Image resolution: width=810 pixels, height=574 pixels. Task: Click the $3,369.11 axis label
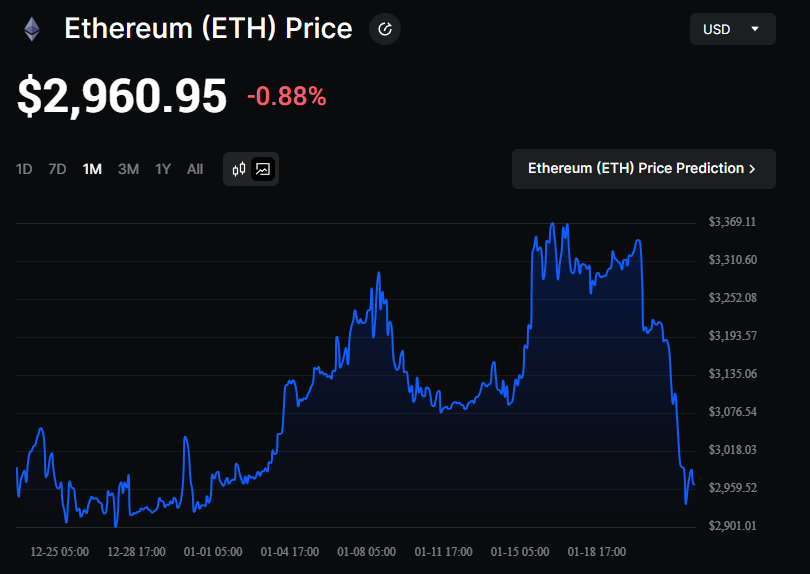[x=732, y=222]
